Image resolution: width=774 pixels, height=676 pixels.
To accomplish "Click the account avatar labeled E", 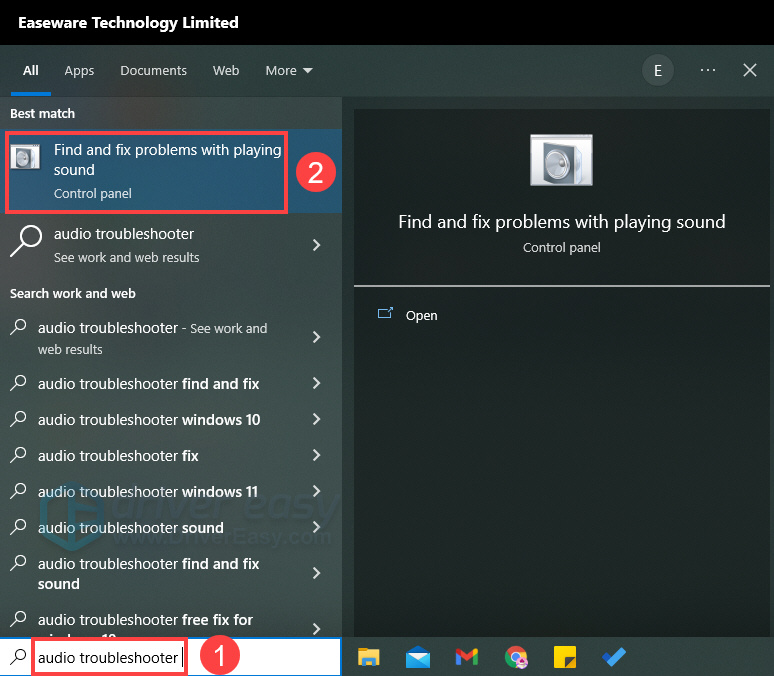I will coord(658,71).
